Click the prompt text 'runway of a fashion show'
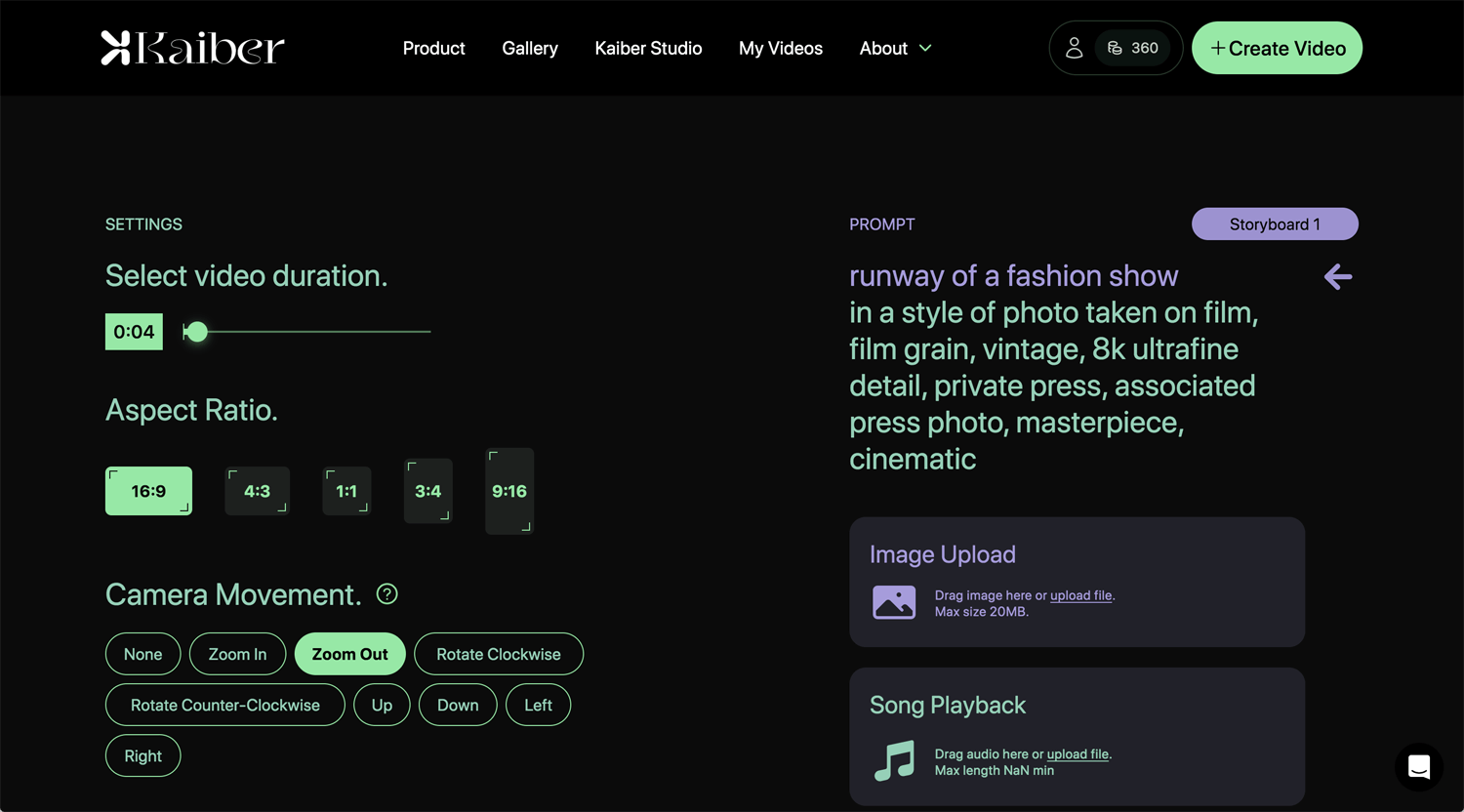 tap(1014, 276)
